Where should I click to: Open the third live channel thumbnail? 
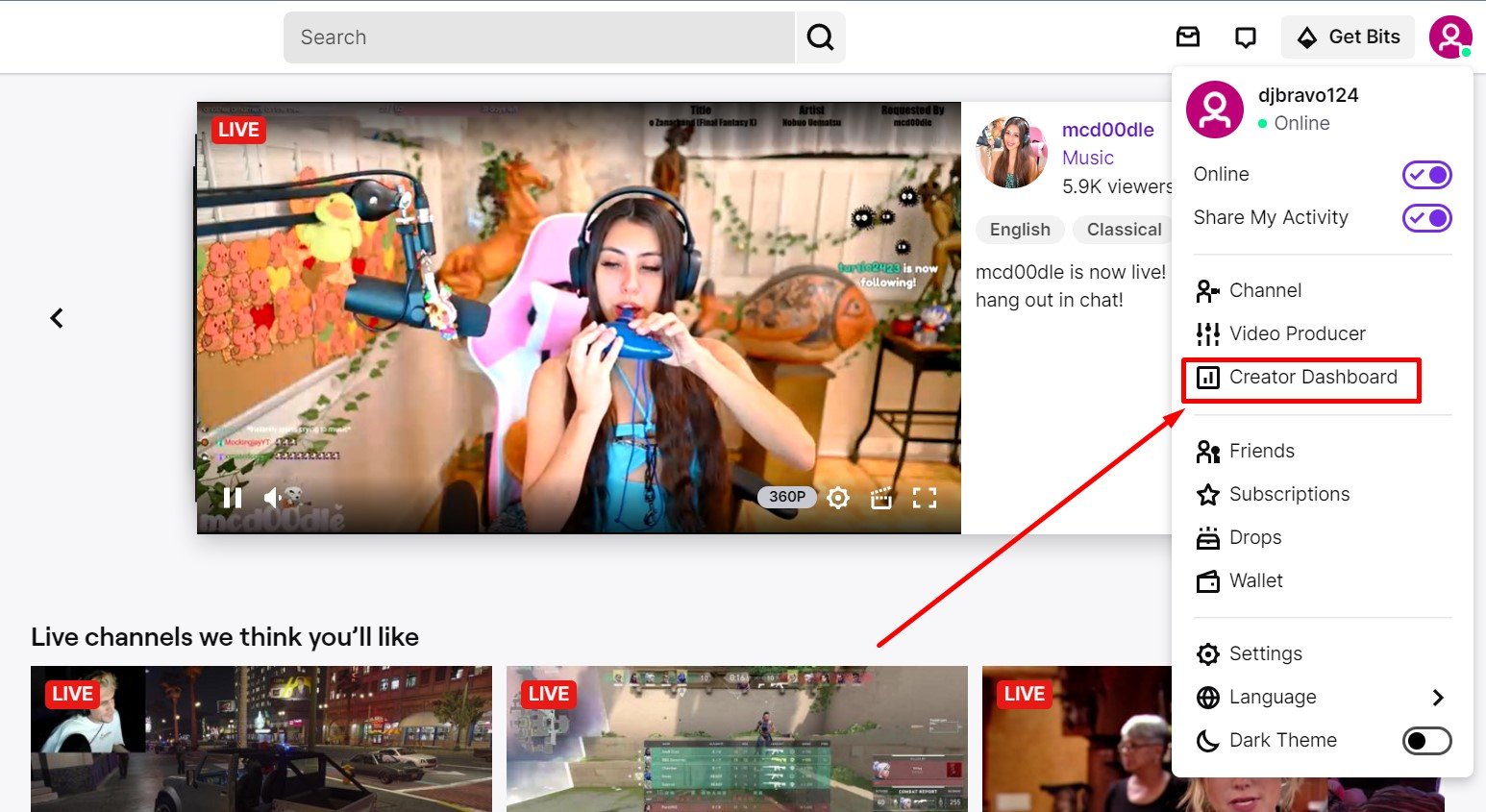(x=1077, y=739)
